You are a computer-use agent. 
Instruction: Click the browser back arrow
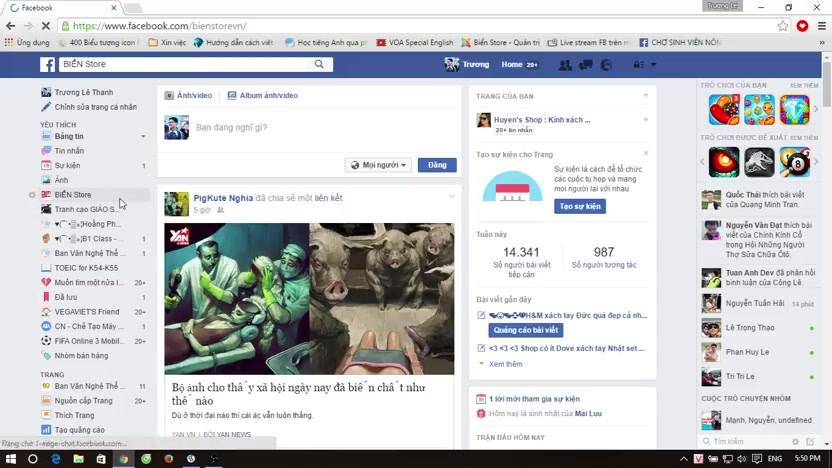pyautogui.click(x=11, y=26)
